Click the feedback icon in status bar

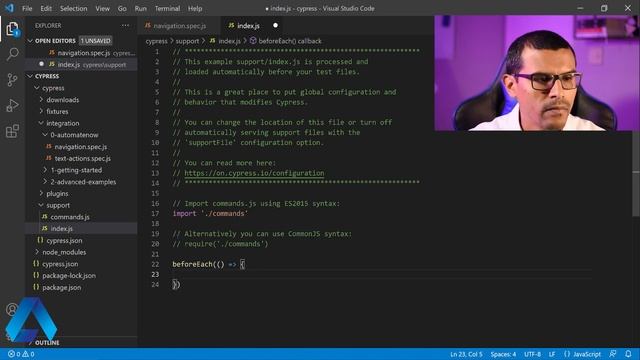[x=613, y=354]
